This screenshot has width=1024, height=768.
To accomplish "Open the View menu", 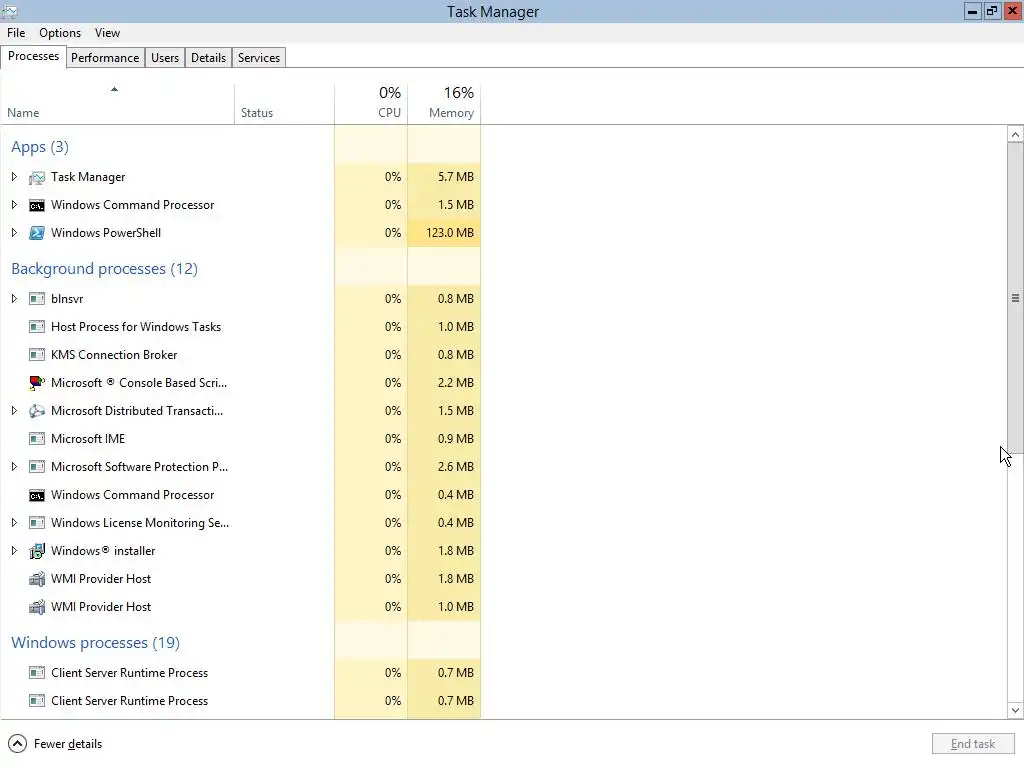I will (107, 33).
